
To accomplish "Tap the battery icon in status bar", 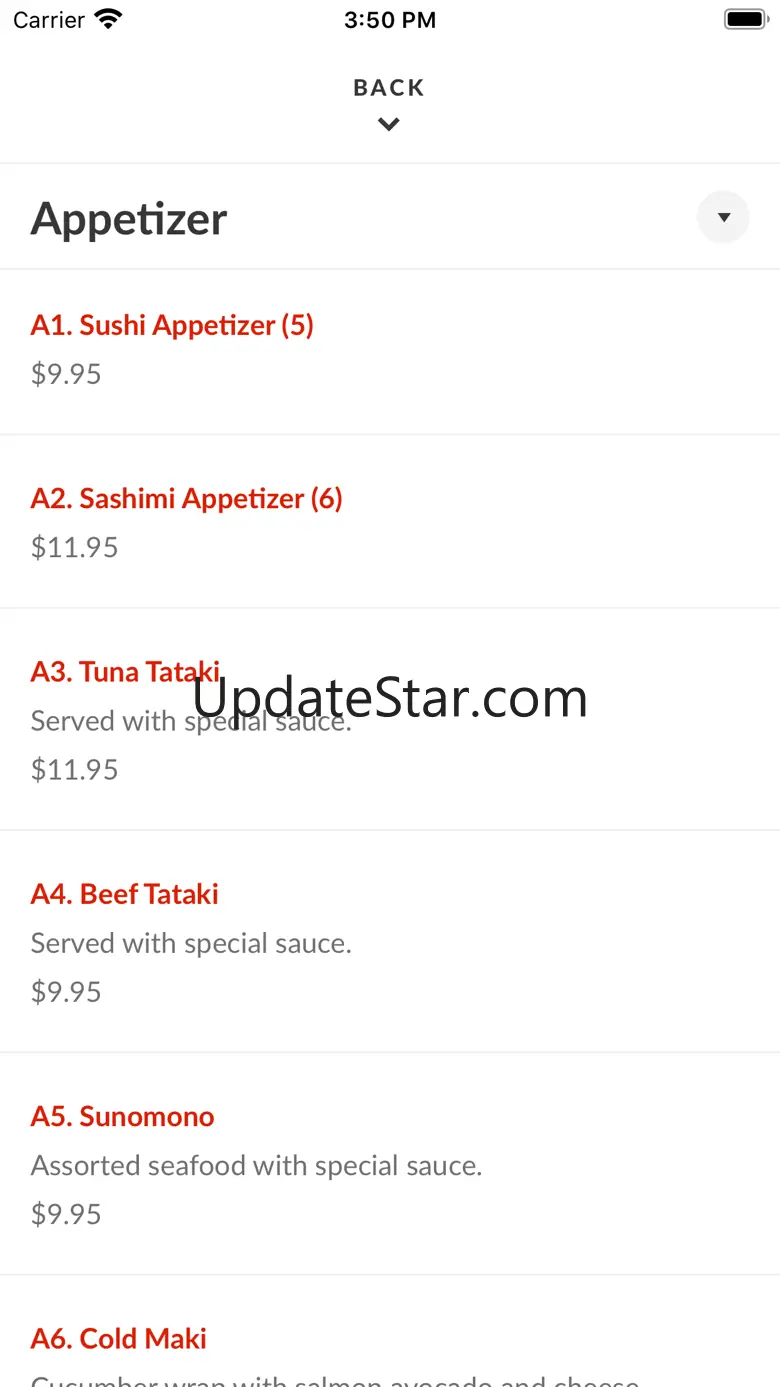I will pyautogui.click(x=745, y=19).
